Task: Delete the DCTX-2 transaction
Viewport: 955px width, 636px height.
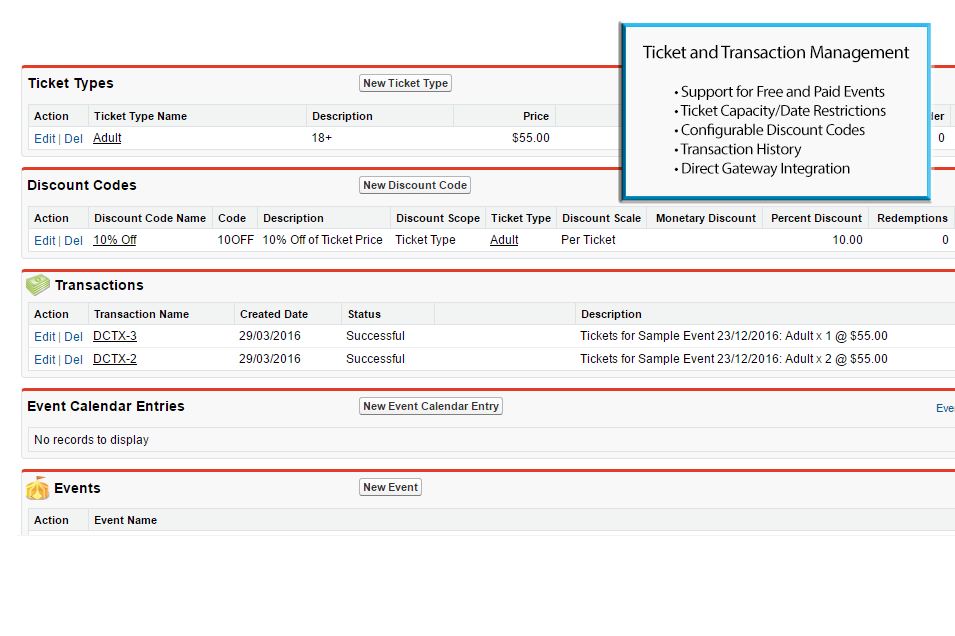Action: point(74,360)
